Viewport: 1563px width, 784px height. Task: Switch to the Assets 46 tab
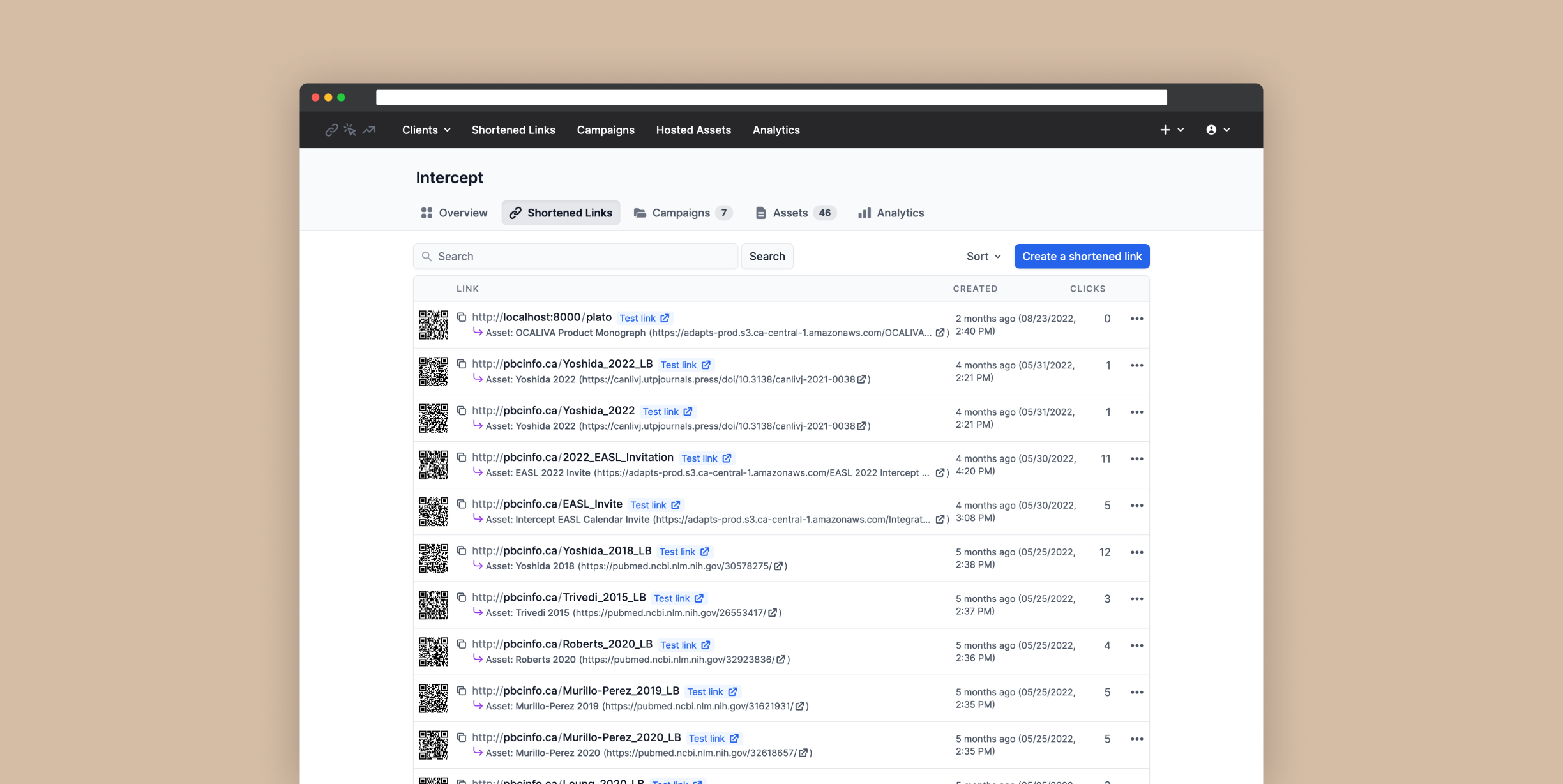pos(795,213)
